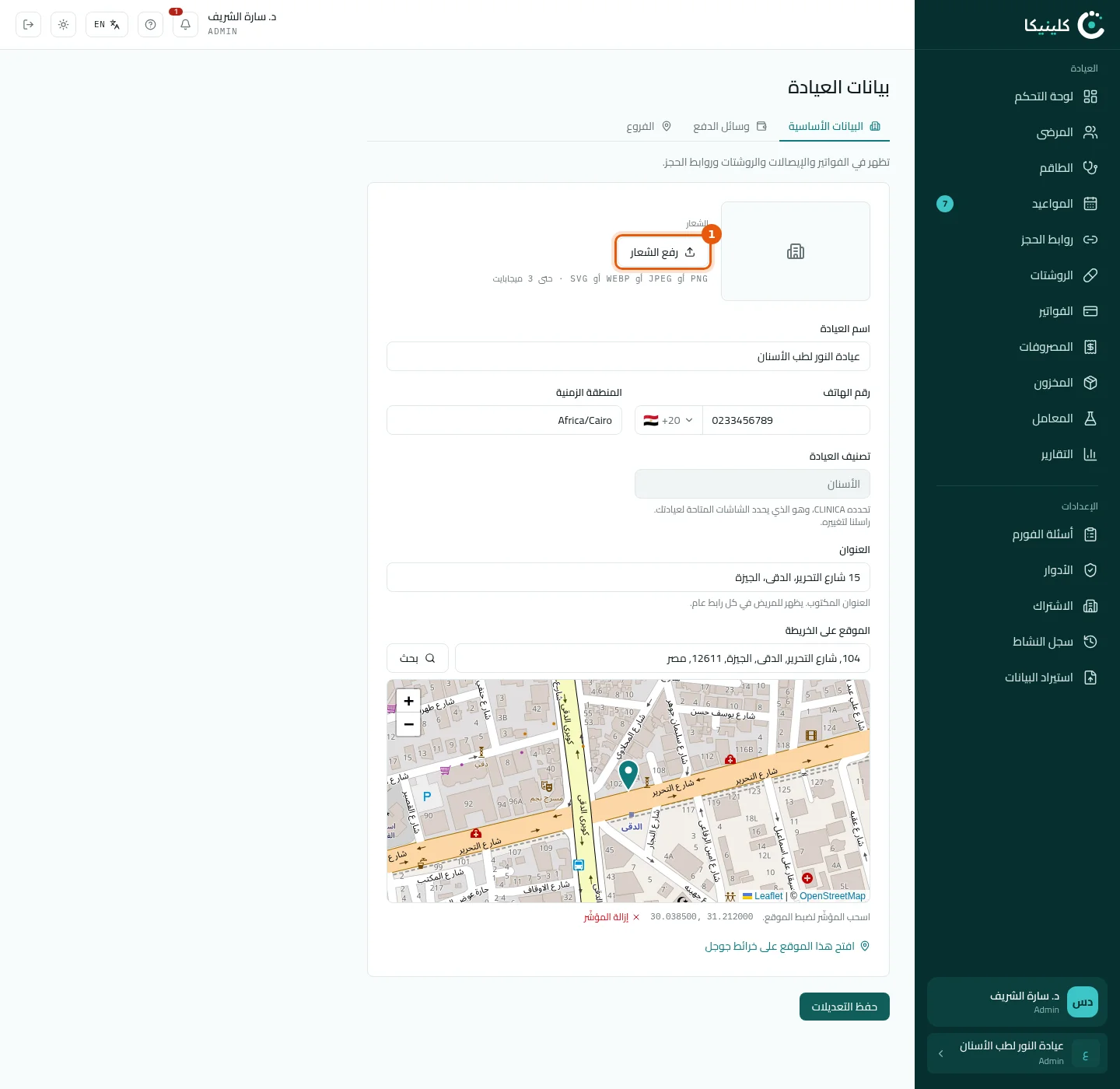
Task: Select the البيانات الأساسية tab
Action: click(x=835, y=126)
